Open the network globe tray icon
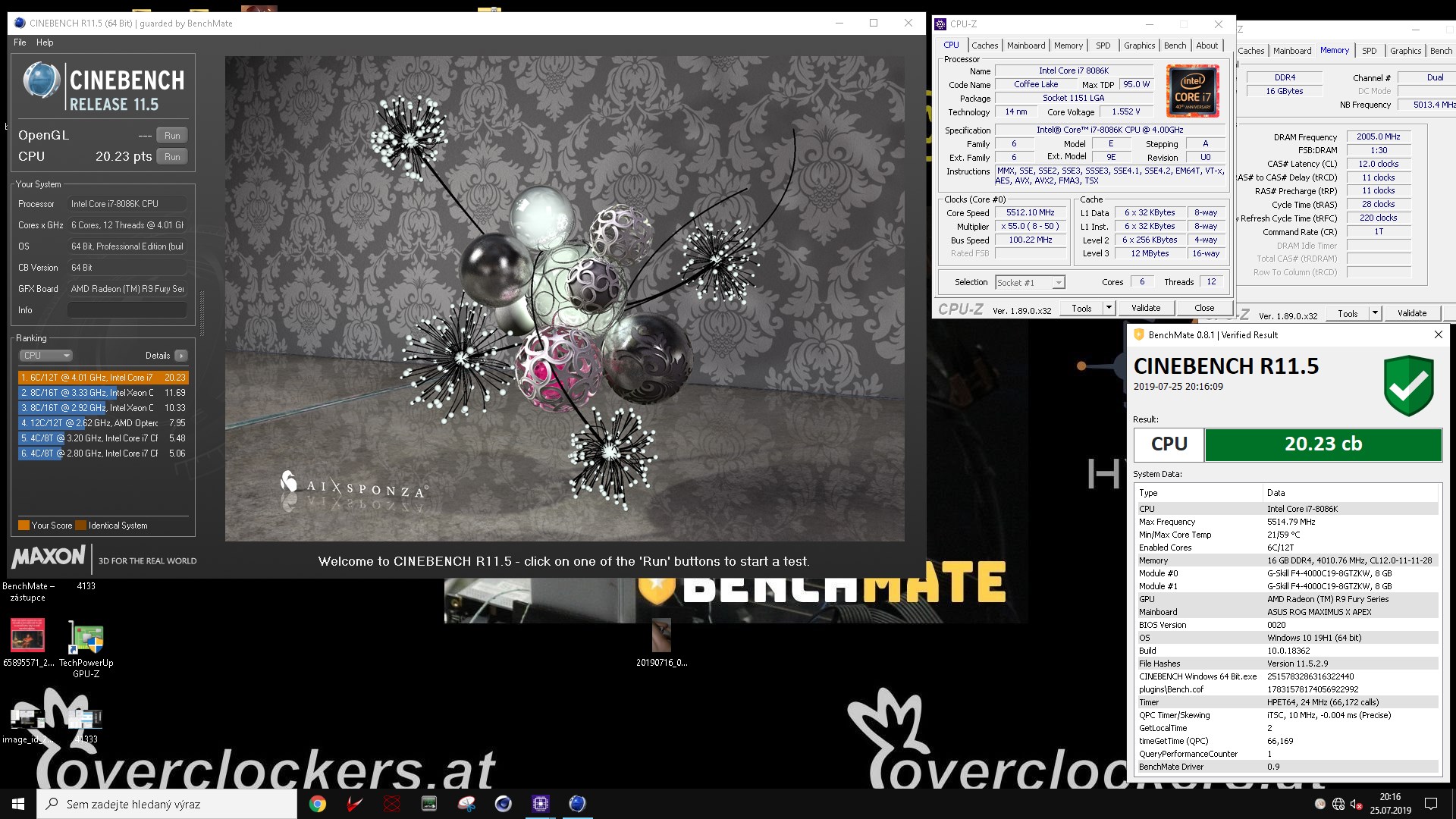 click(1338, 804)
